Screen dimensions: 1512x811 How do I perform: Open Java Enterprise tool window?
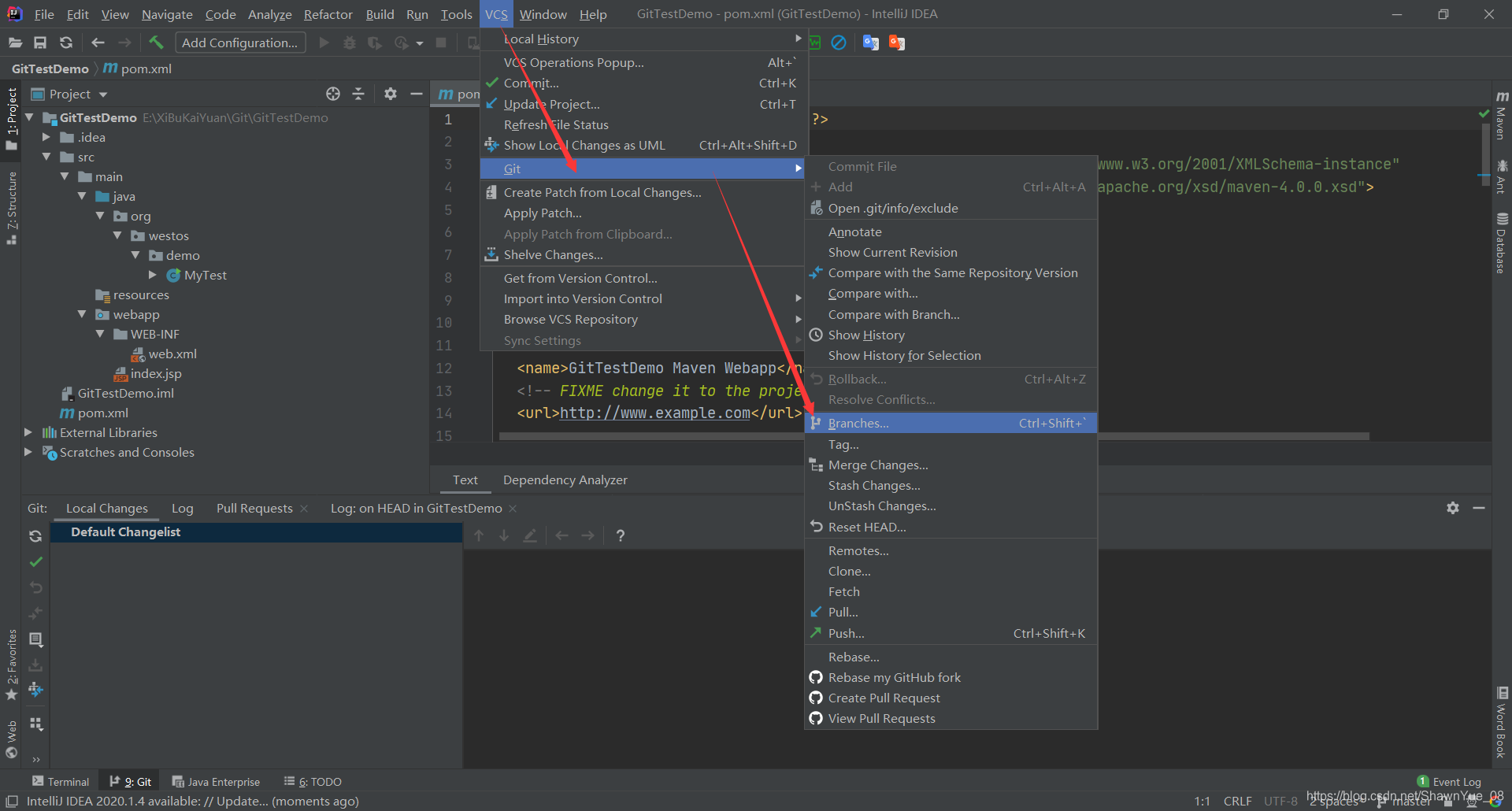tap(216, 782)
